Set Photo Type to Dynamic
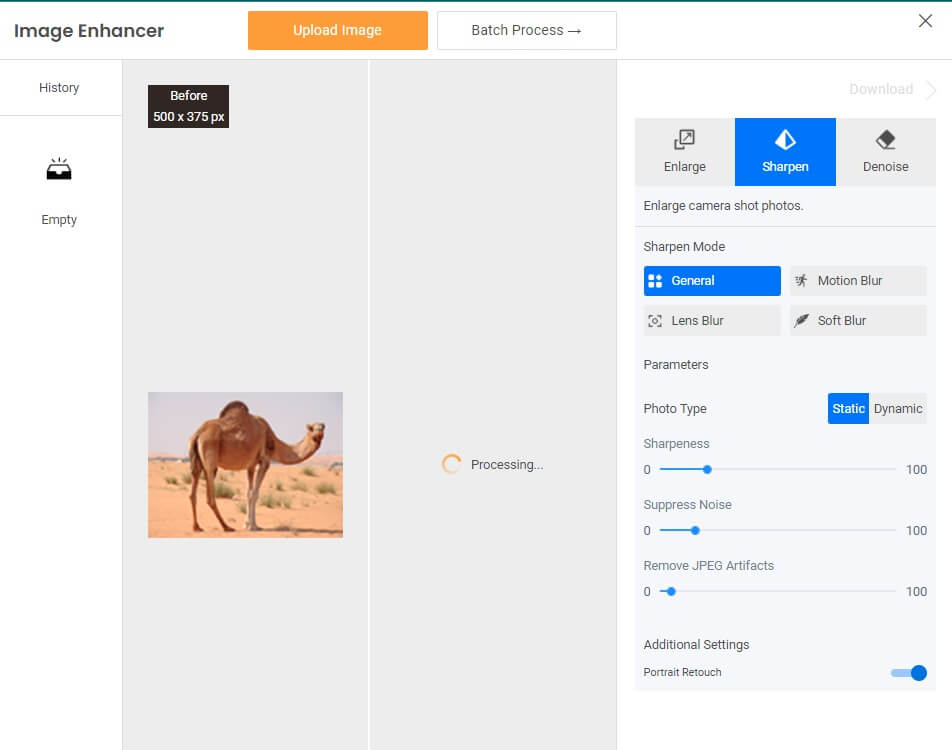This screenshot has width=952, height=750. 898,409
